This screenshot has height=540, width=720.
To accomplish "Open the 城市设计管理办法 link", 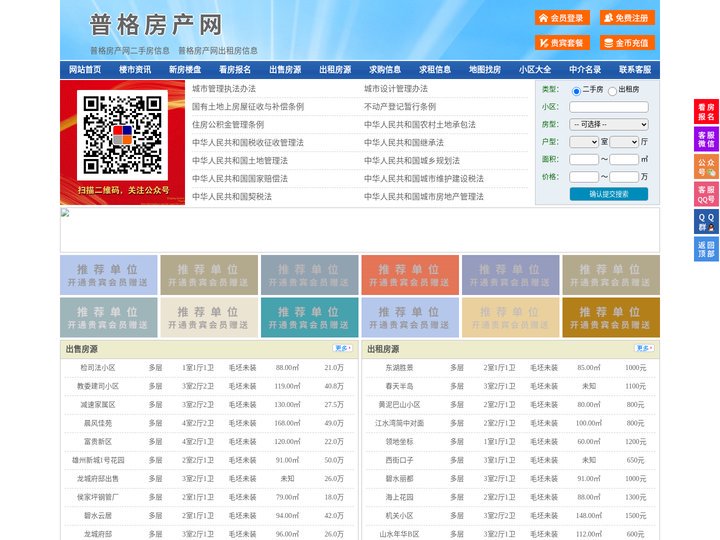I will (396, 89).
